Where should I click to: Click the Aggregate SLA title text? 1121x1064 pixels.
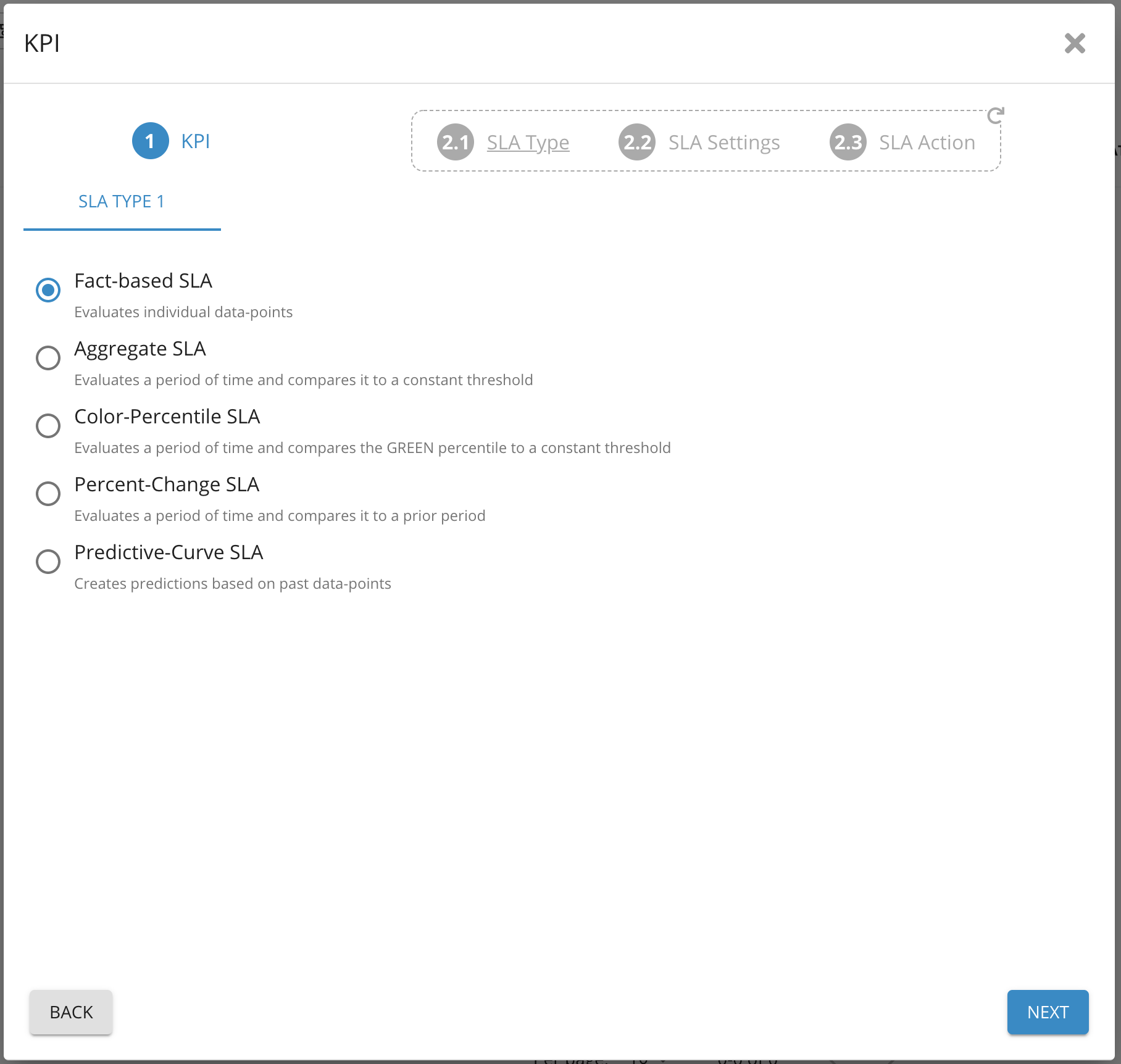[140, 349]
